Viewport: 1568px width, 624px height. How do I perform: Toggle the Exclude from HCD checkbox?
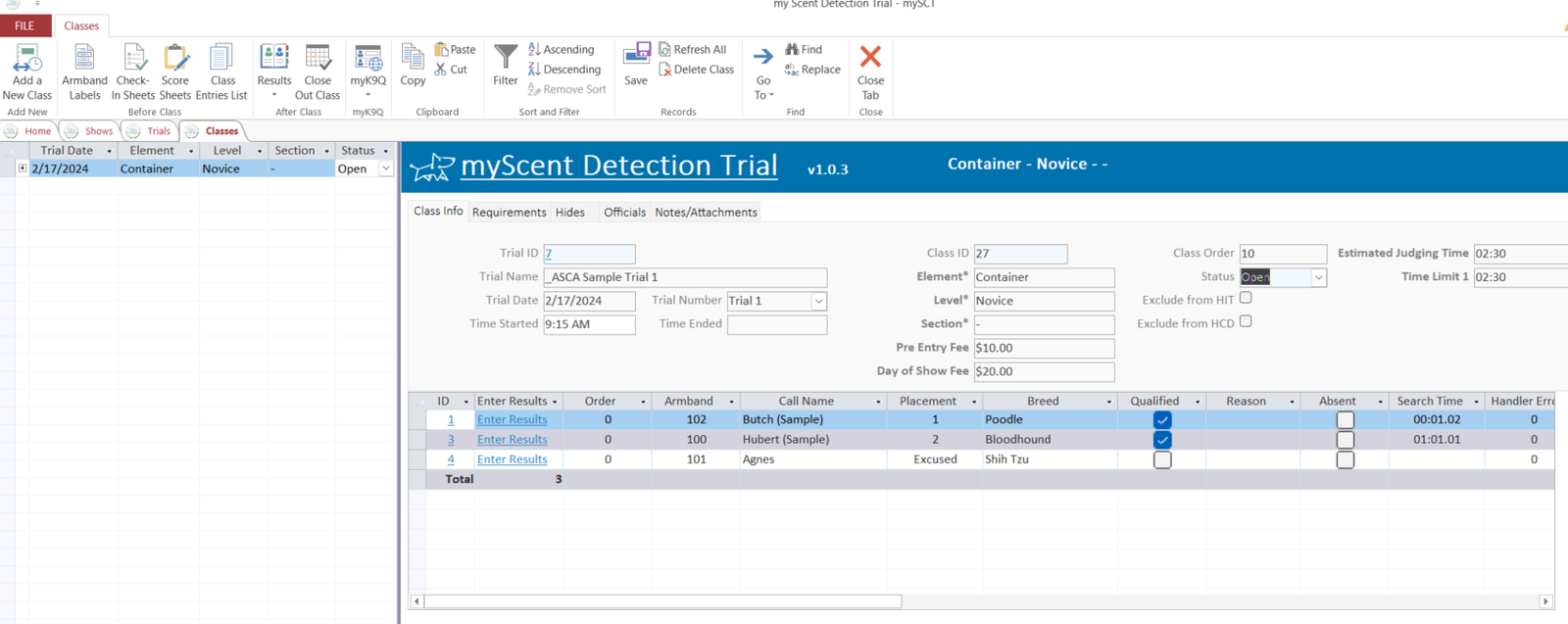pos(1246,321)
